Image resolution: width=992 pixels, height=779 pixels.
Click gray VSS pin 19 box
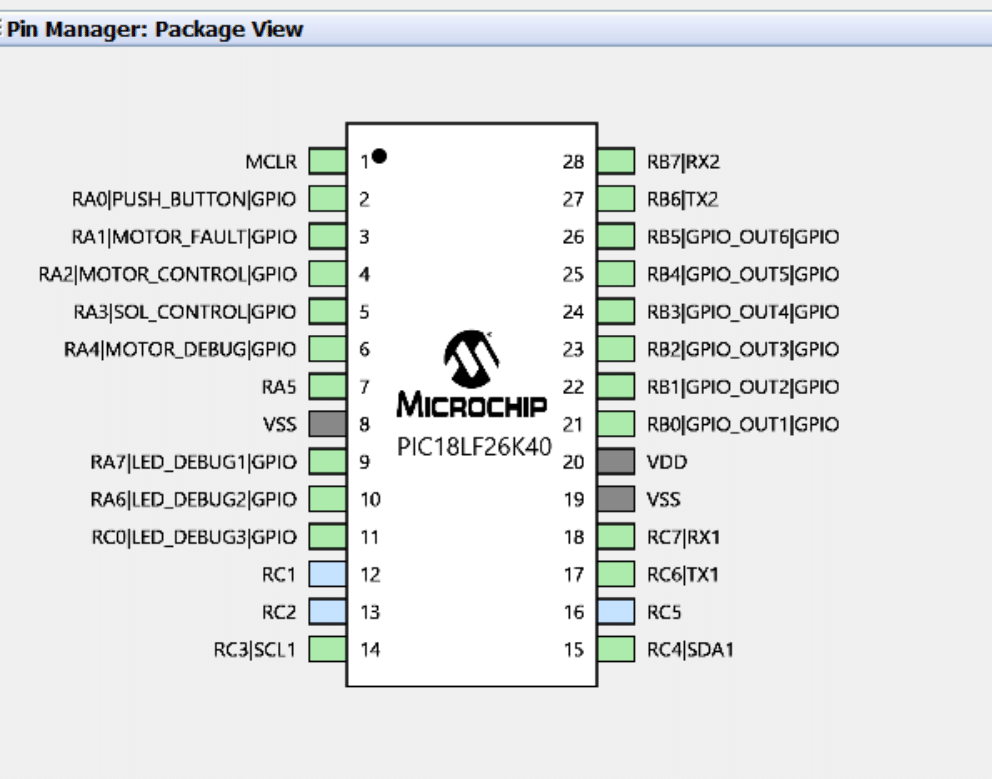[x=616, y=499]
